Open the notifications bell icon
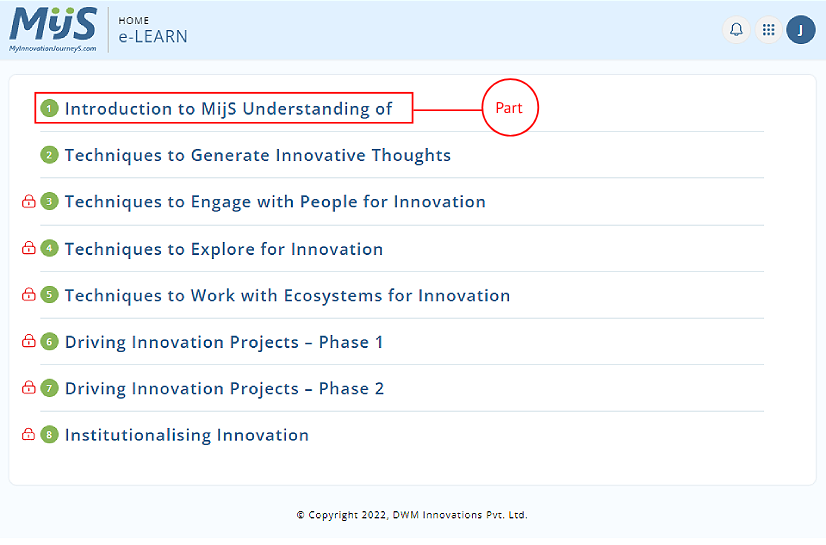The image size is (826, 545). [736, 29]
